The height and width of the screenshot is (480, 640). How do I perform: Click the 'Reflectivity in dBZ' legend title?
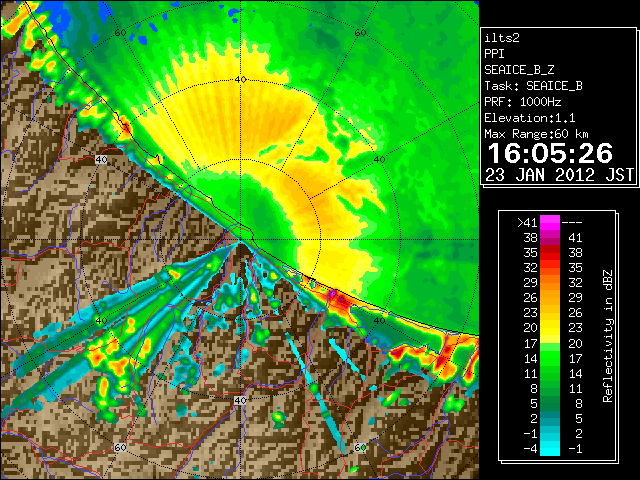click(607, 336)
